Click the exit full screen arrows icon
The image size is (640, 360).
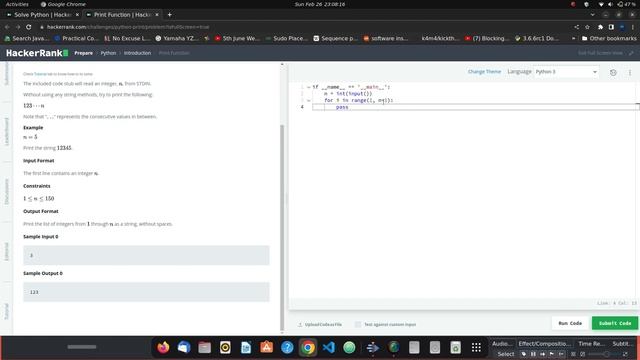631,53
